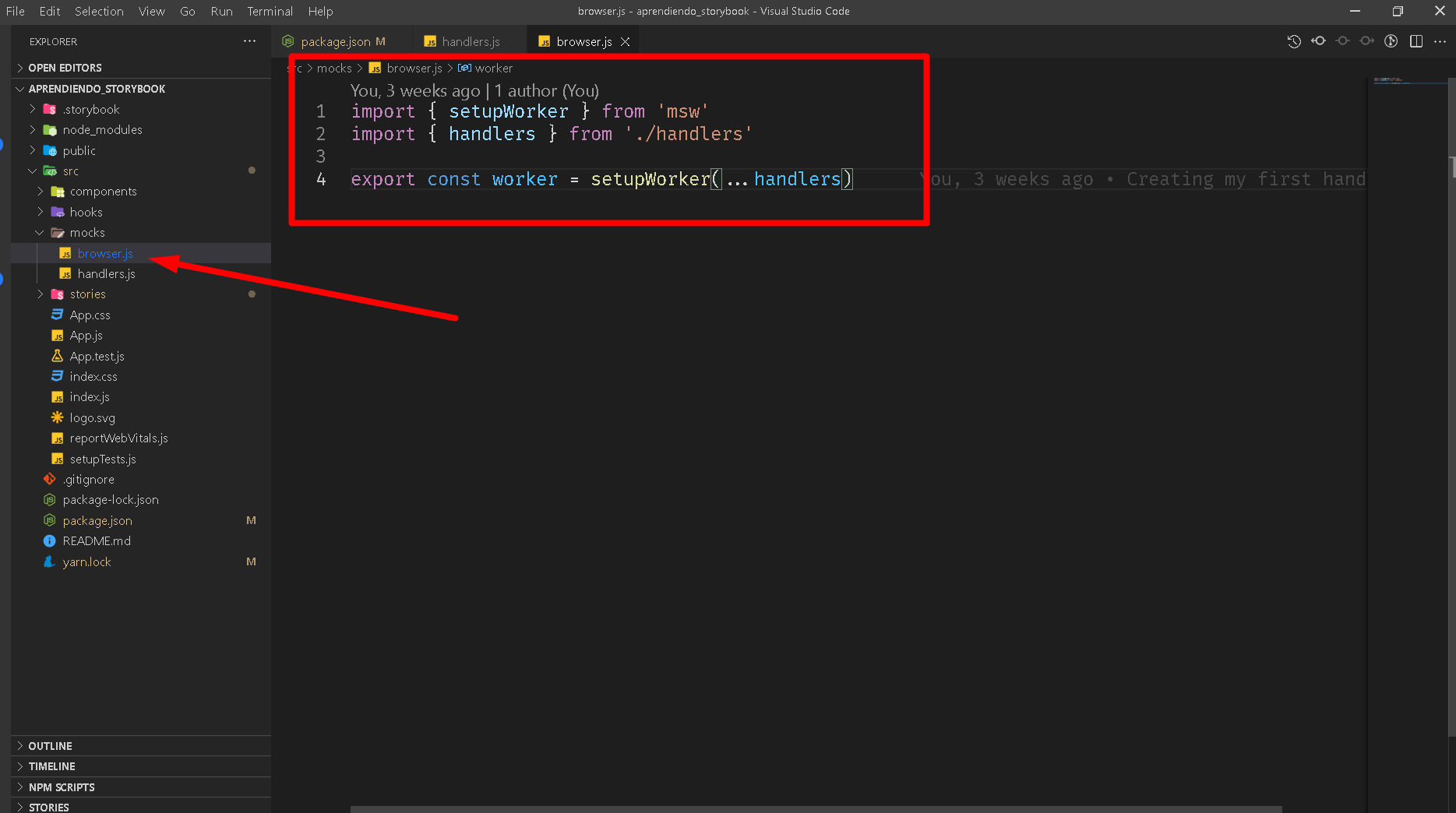Click the GitLens file annotations toggle icon

1391,41
